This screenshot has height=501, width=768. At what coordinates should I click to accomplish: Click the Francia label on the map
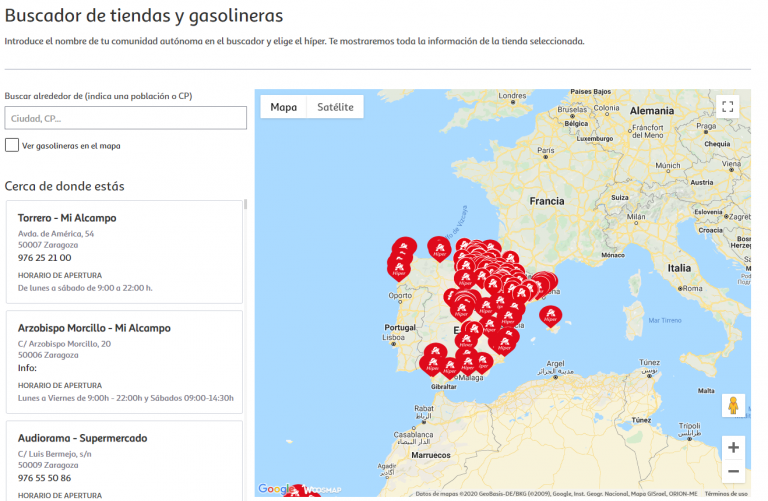click(547, 201)
